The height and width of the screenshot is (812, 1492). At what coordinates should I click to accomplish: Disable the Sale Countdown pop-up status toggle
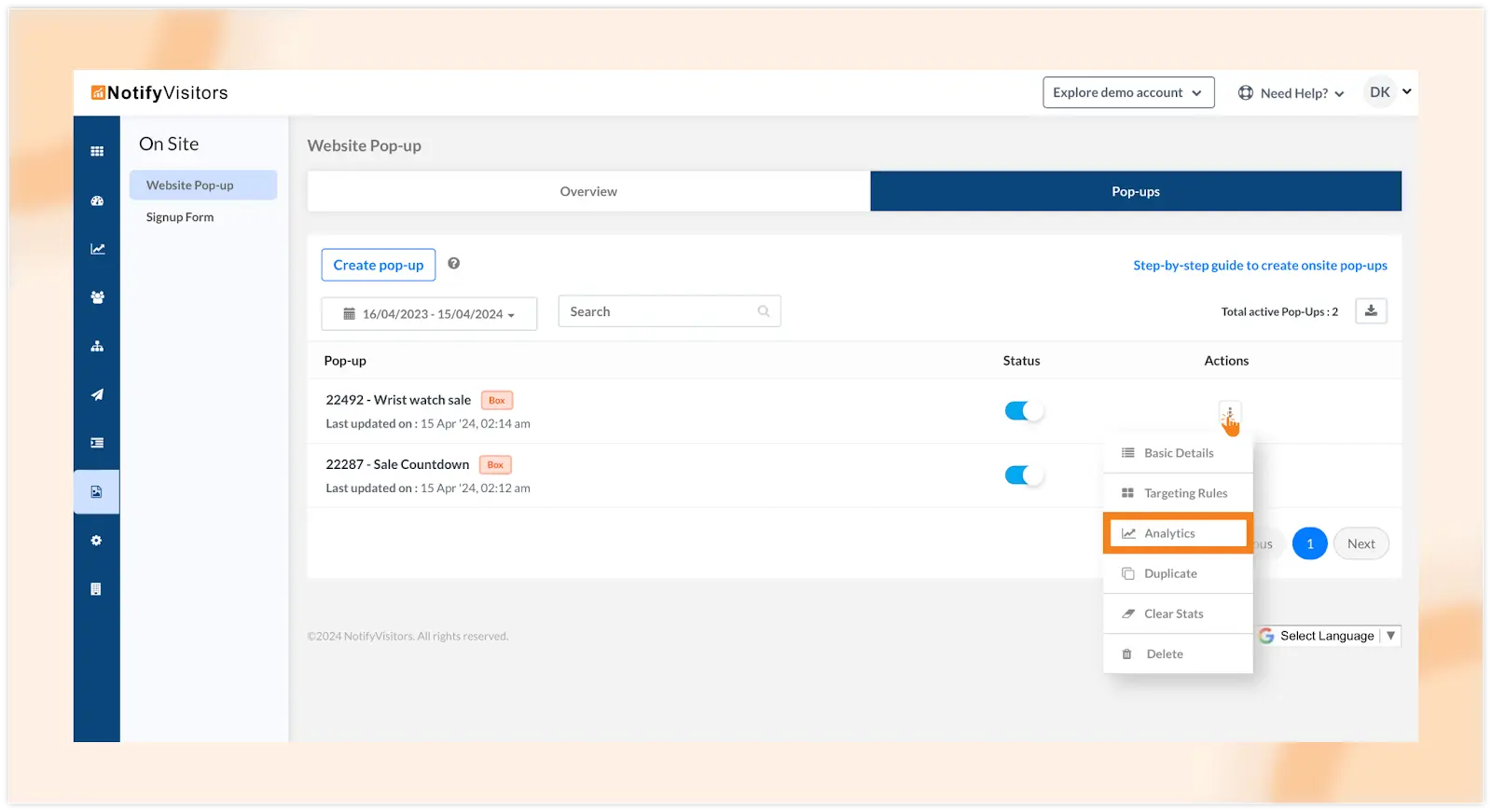click(1023, 475)
